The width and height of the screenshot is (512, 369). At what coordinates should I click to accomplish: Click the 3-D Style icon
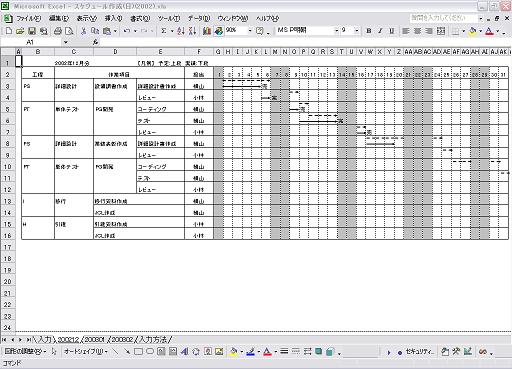(330, 351)
